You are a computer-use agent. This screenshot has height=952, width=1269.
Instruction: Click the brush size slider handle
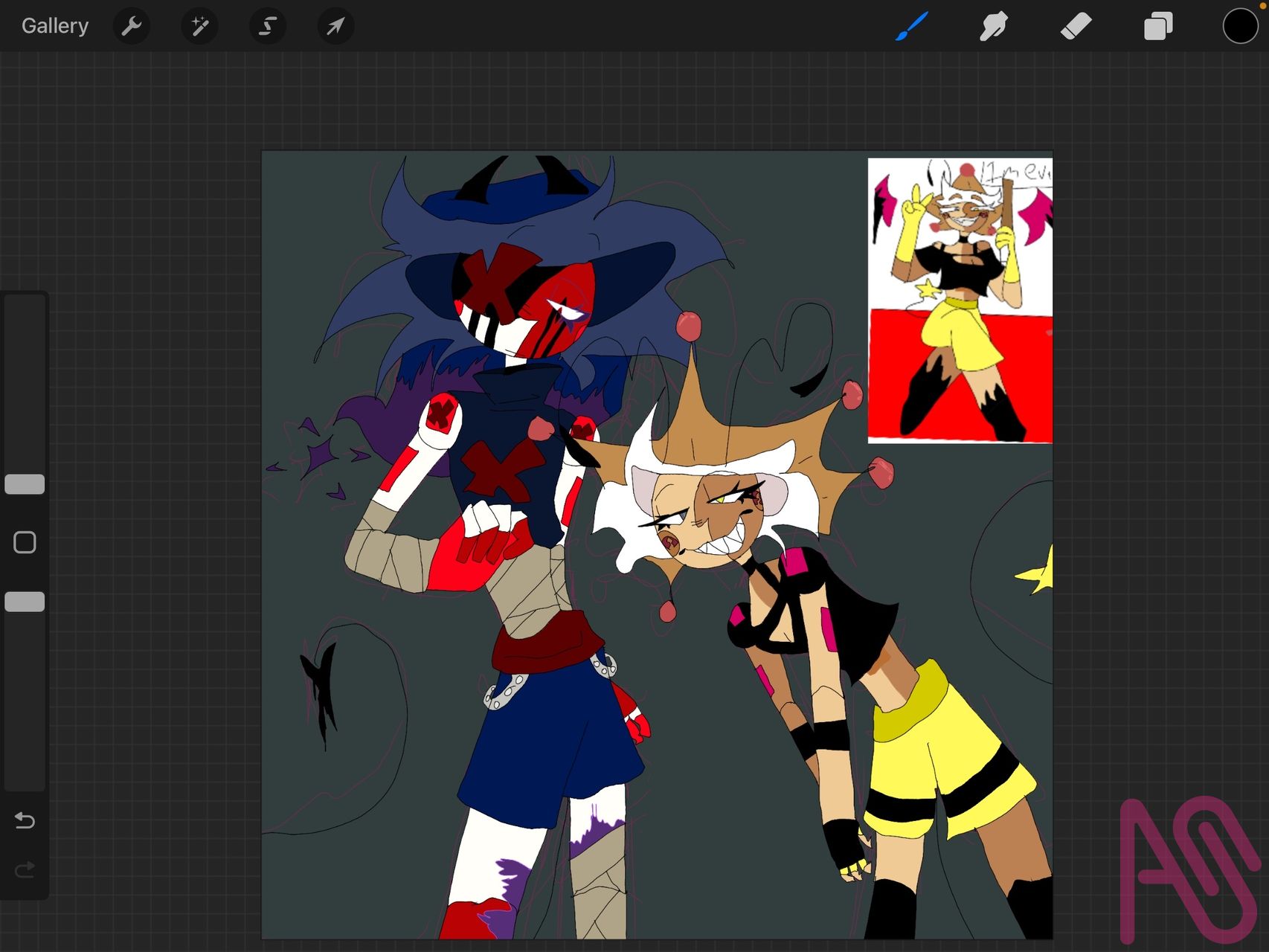(25, 484)
